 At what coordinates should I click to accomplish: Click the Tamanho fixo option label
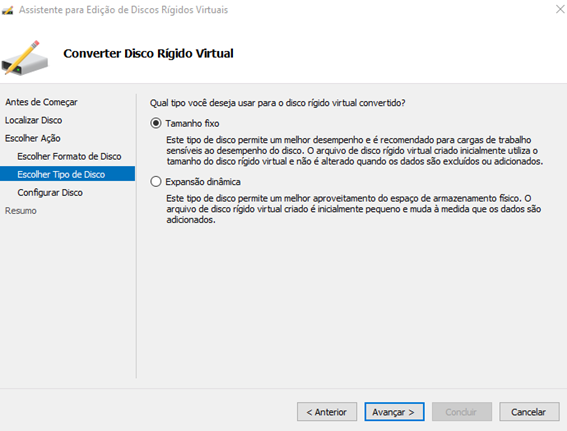(192, 124)
